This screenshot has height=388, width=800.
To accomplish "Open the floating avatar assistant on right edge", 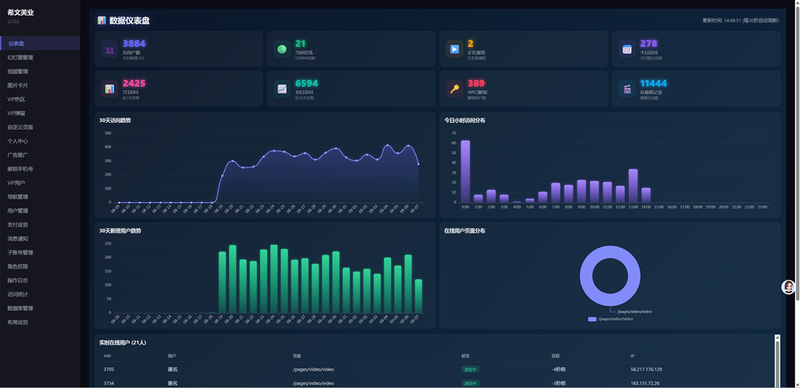I will pos(788,287).
